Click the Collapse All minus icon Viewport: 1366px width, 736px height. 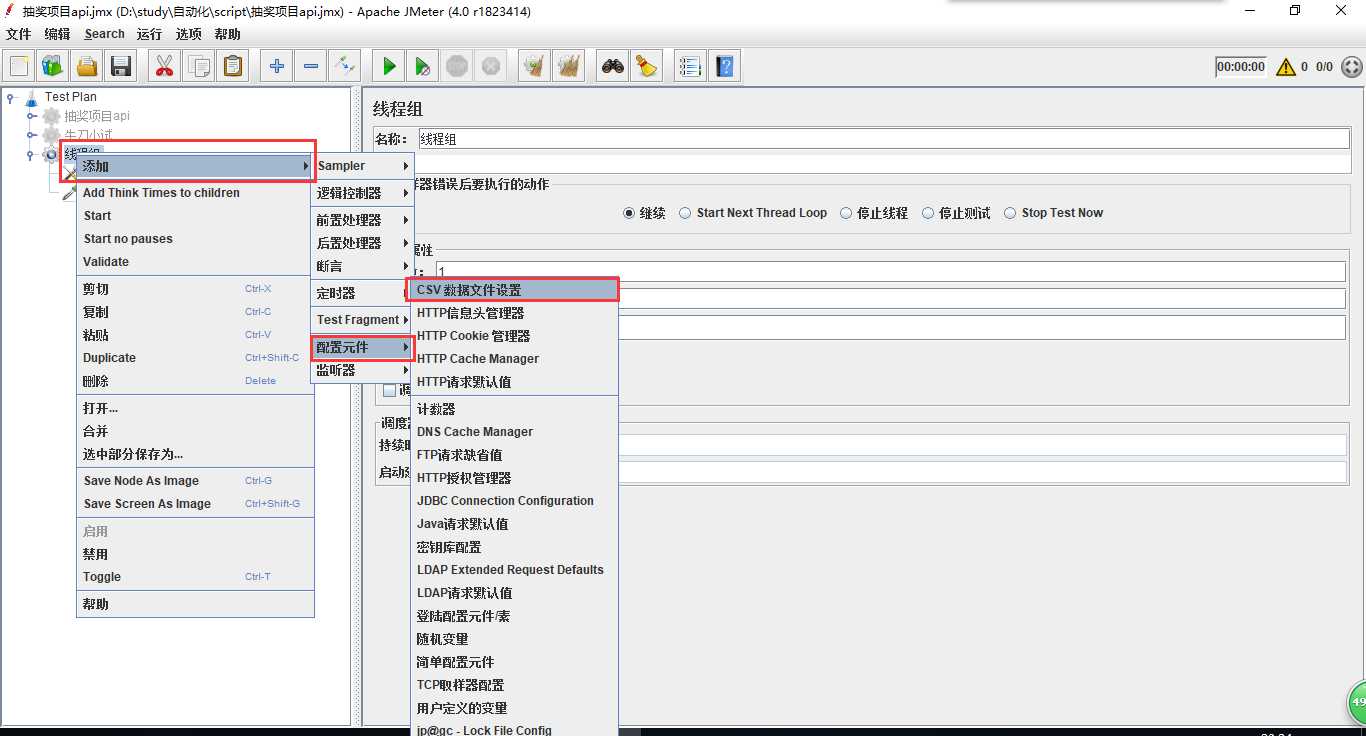coord(311,67)
